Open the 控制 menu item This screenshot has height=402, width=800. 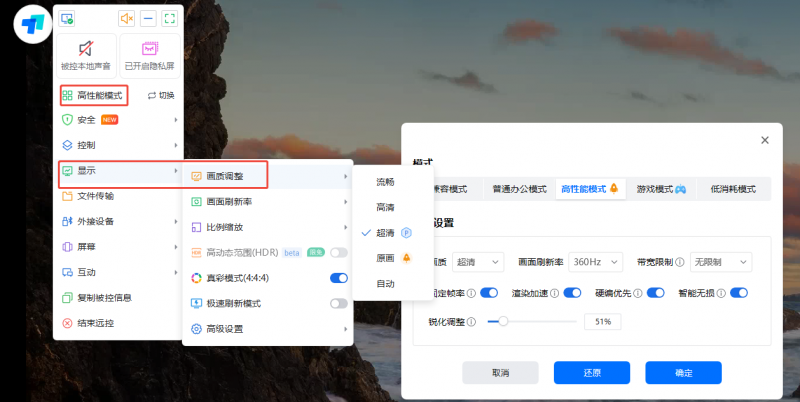118,145
